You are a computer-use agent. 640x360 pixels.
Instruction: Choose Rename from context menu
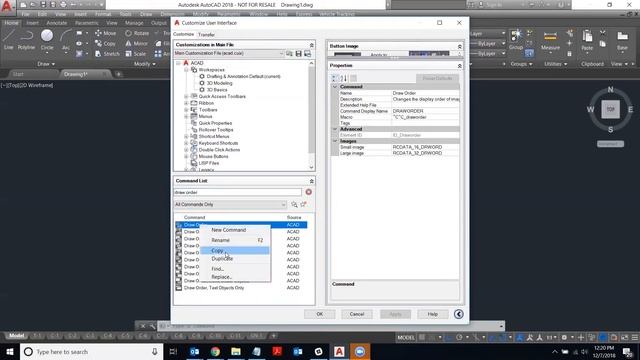(x=235, y=240)
